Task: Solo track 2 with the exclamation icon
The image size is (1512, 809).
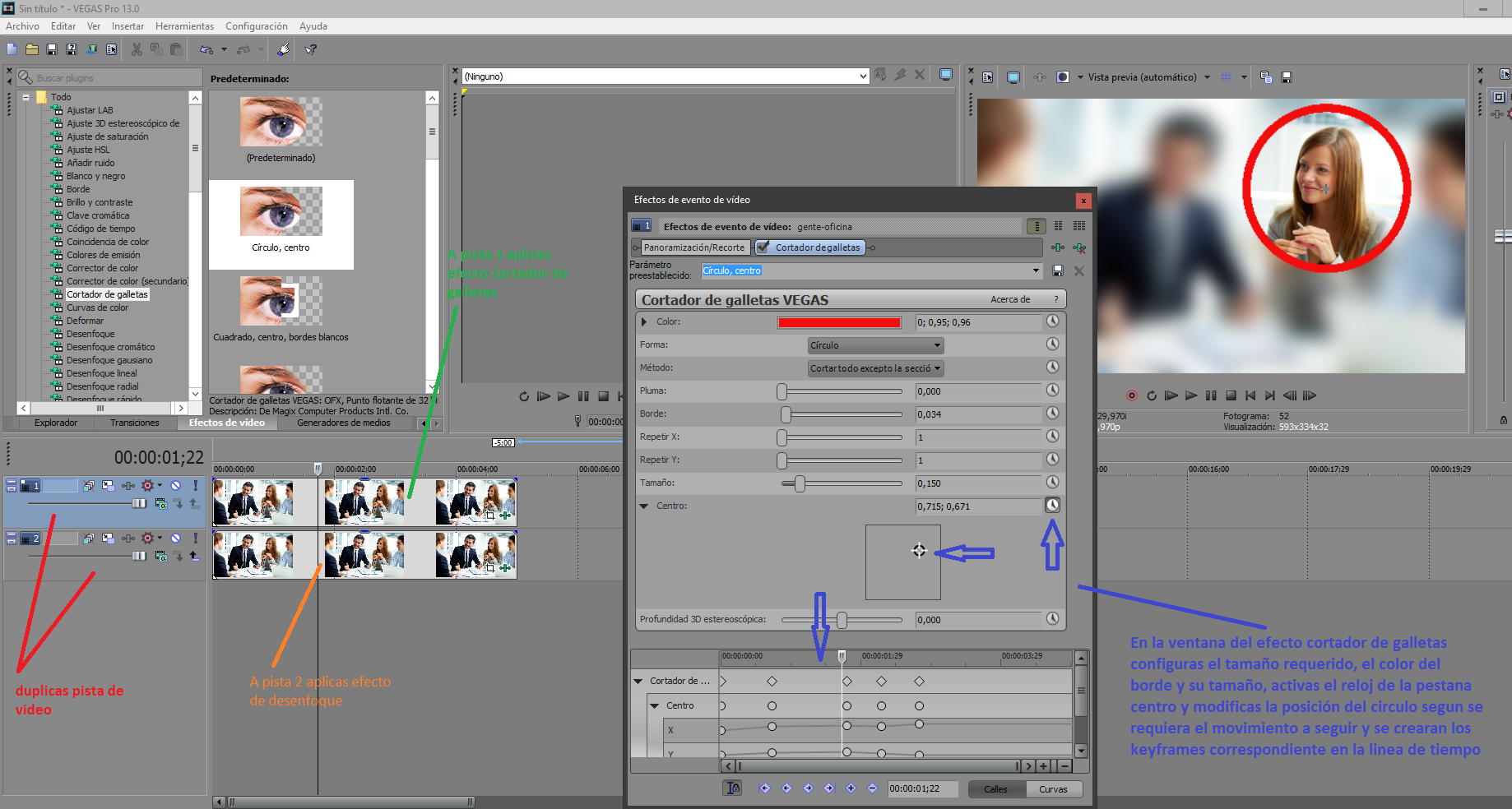Action: tap(195, 539)
